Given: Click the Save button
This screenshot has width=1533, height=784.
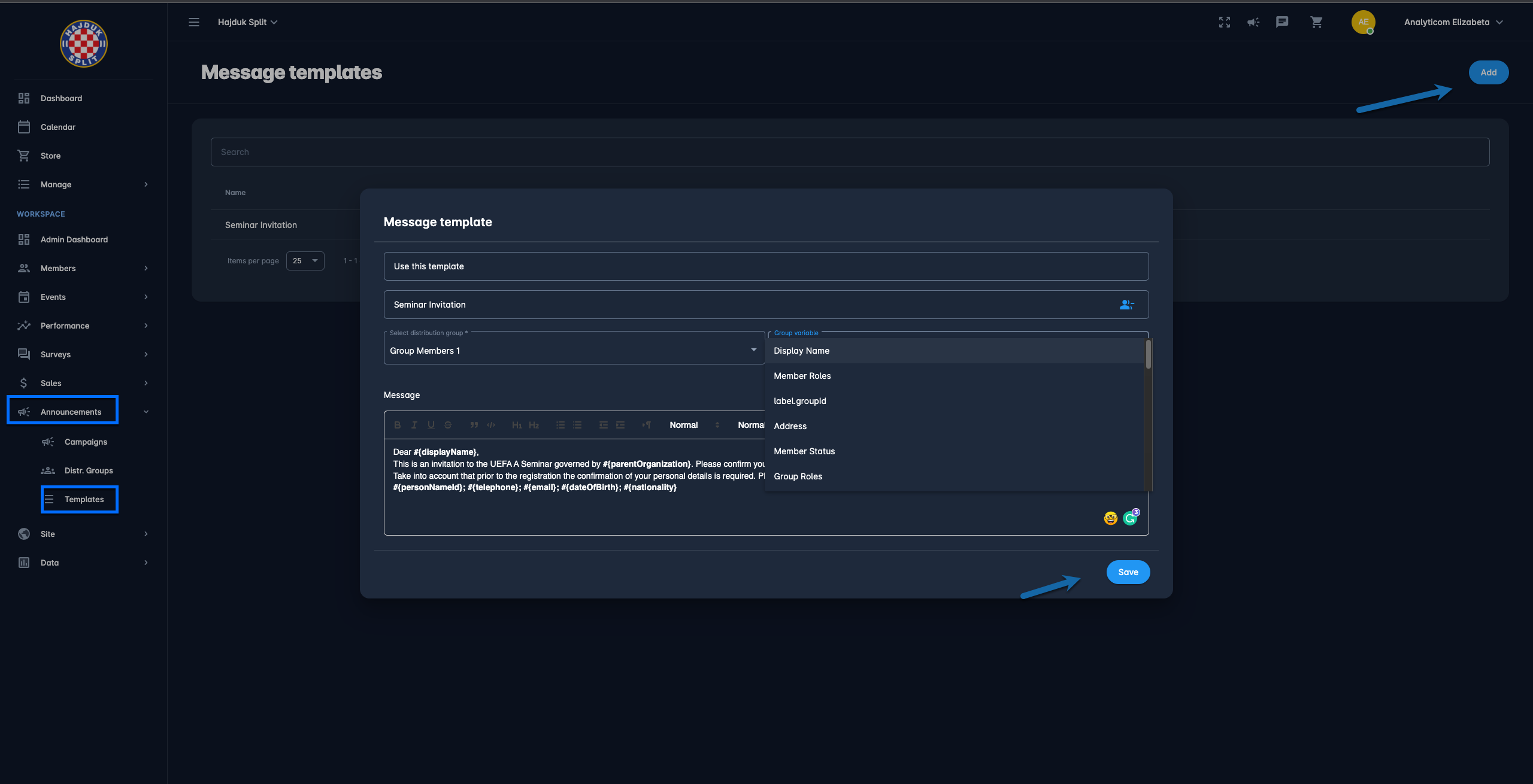Looking at the screenshot, I should (1128, 572).
